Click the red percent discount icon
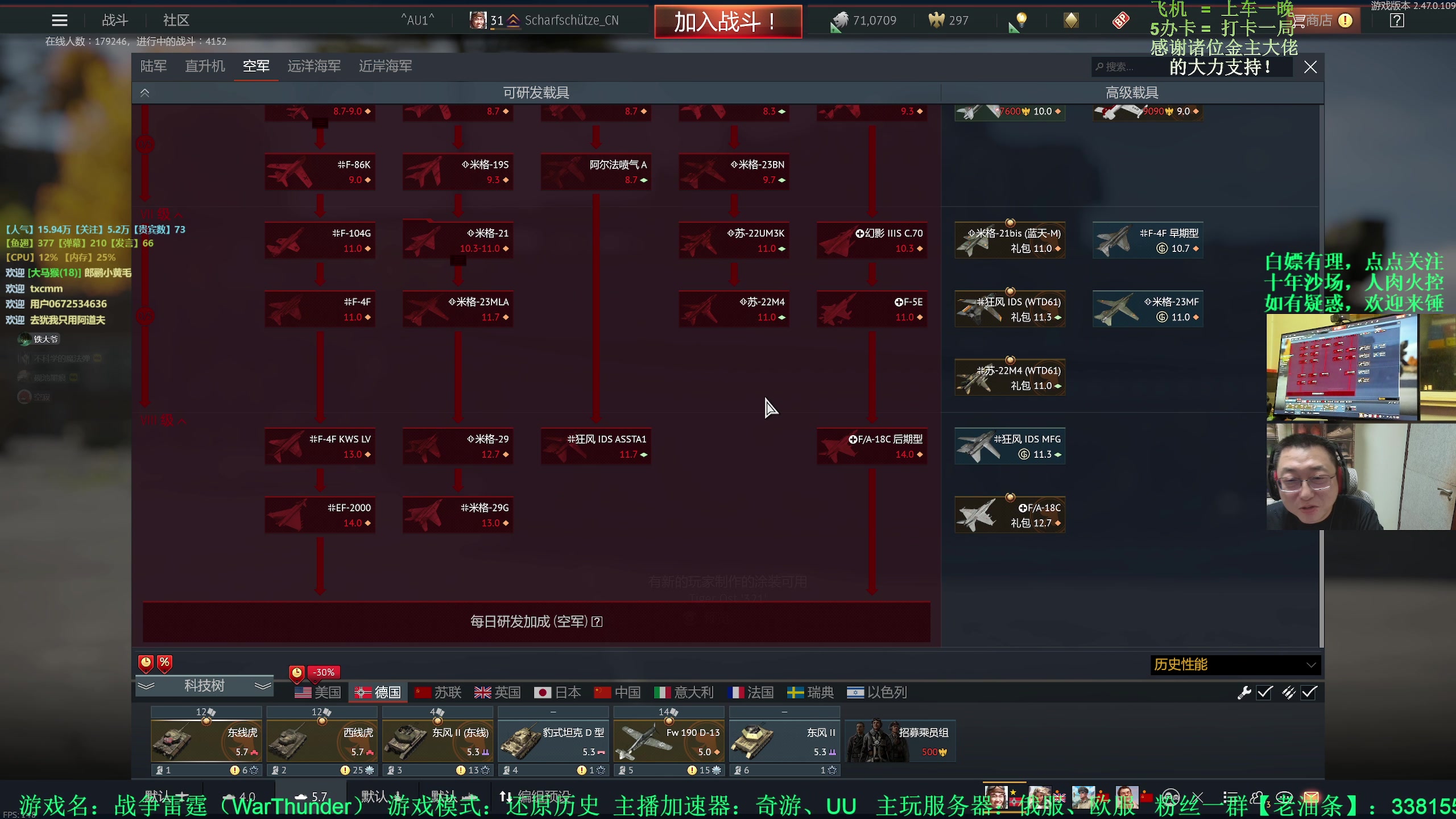1456x819 pixels. 164,663
